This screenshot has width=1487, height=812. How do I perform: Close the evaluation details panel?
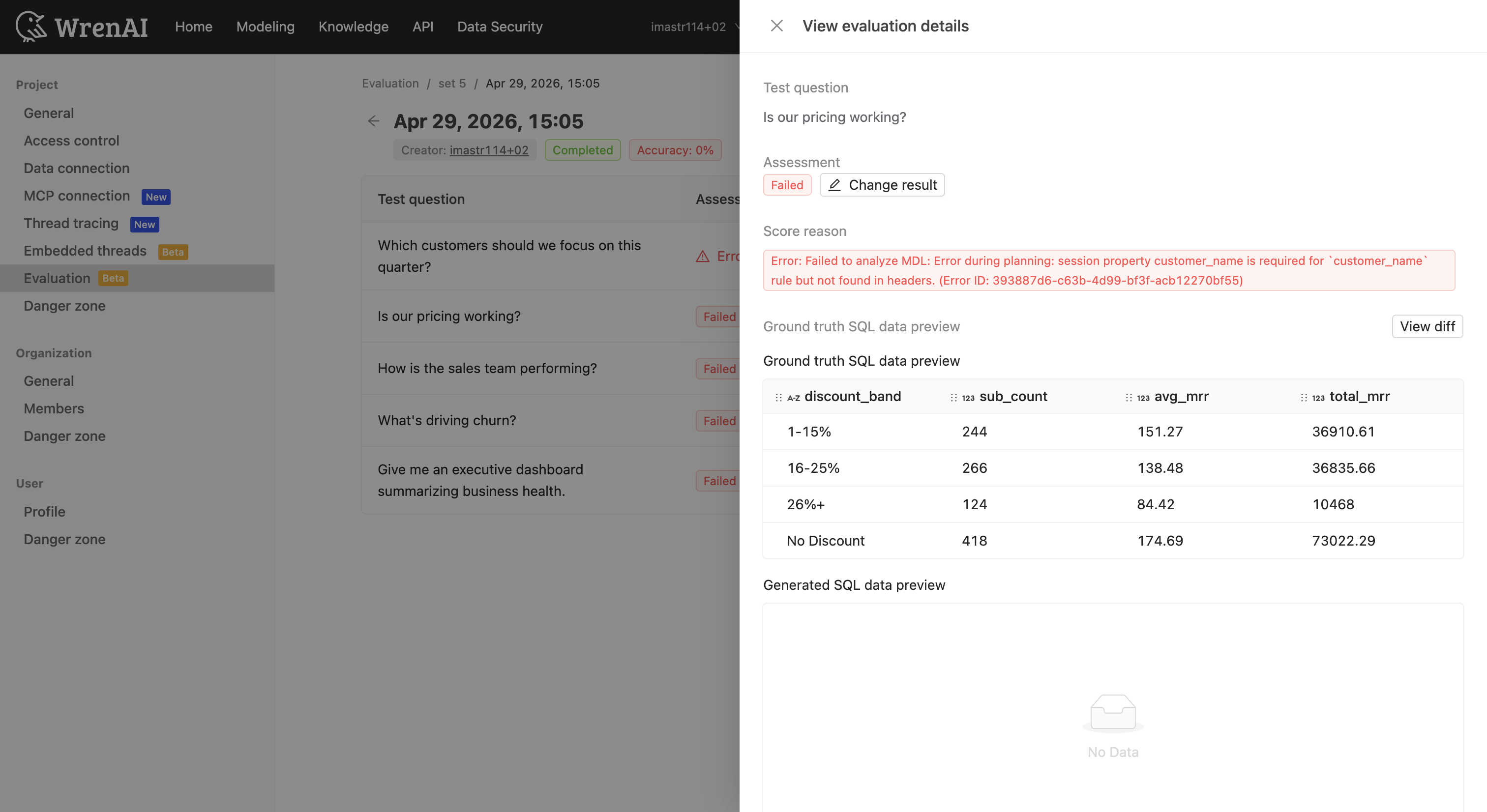(x=776, y=26)
